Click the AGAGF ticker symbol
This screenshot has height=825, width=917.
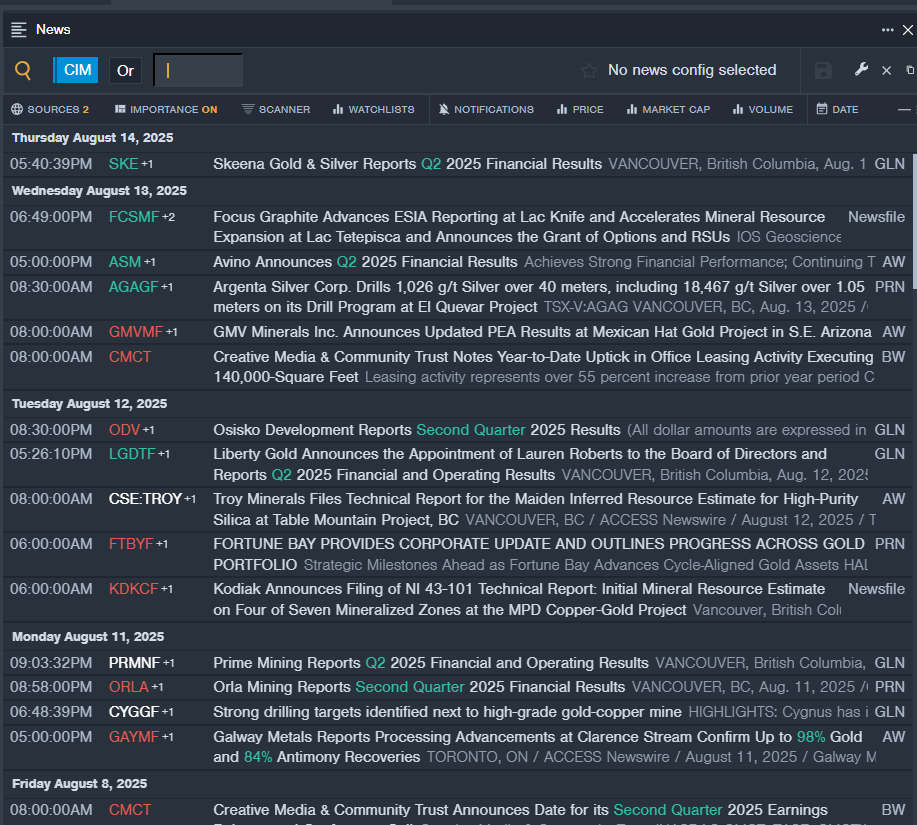tap(134, 287)
